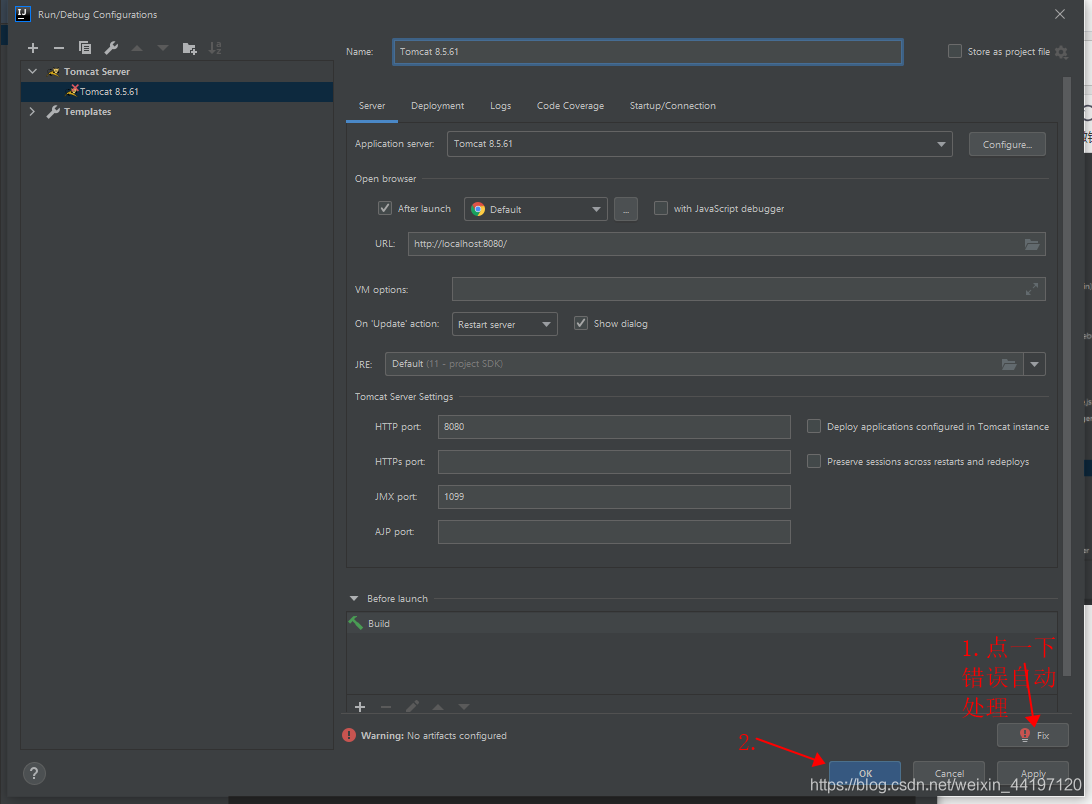This screenshot has width=1092, height=804.
Task: Click the Fix warning button
Action: coord(1033,735)
